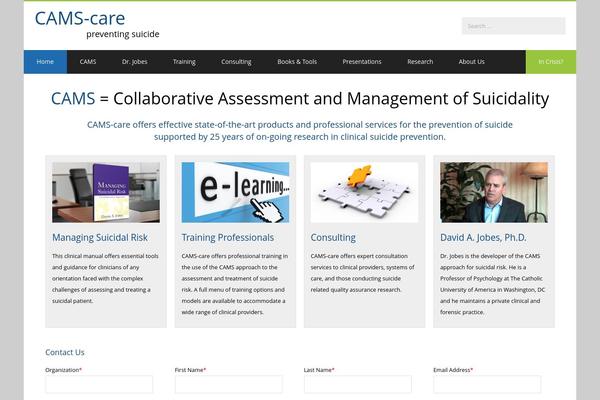This screenshot has width=600, height=400.
Task: Click the Contact Us heading
Action: tap(65, 352)
